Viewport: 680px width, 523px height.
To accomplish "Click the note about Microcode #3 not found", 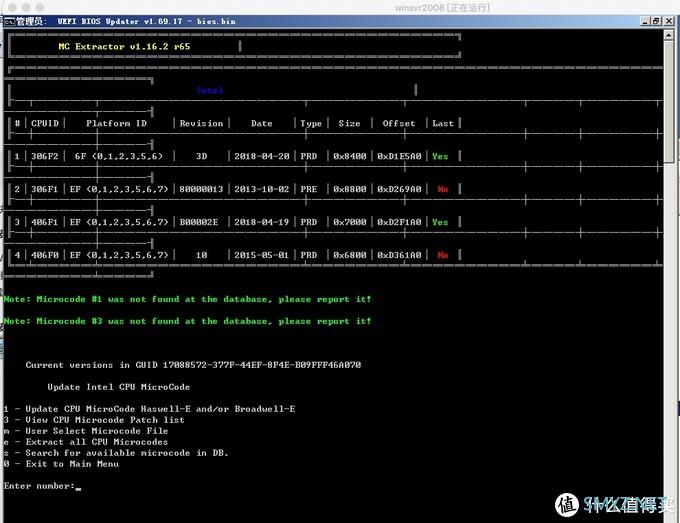I will [187, 321].
